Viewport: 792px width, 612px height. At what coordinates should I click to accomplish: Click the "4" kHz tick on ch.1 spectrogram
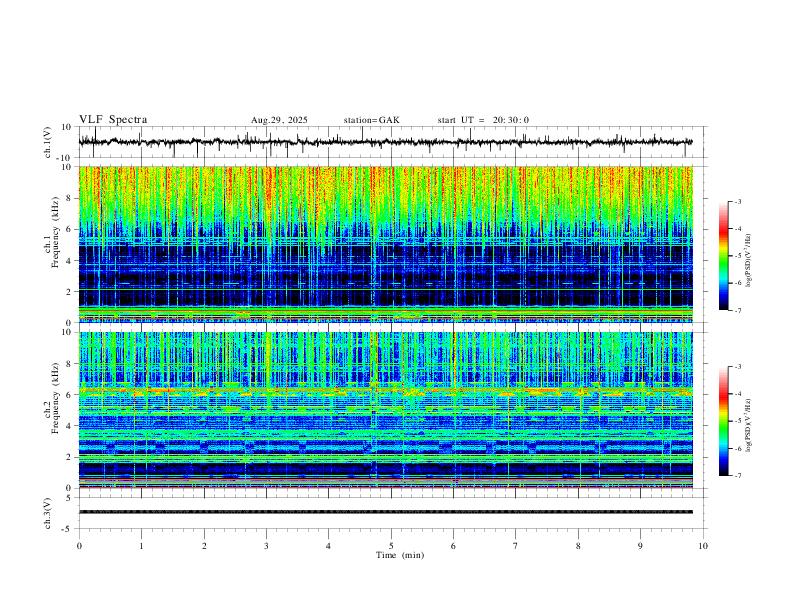69,260
